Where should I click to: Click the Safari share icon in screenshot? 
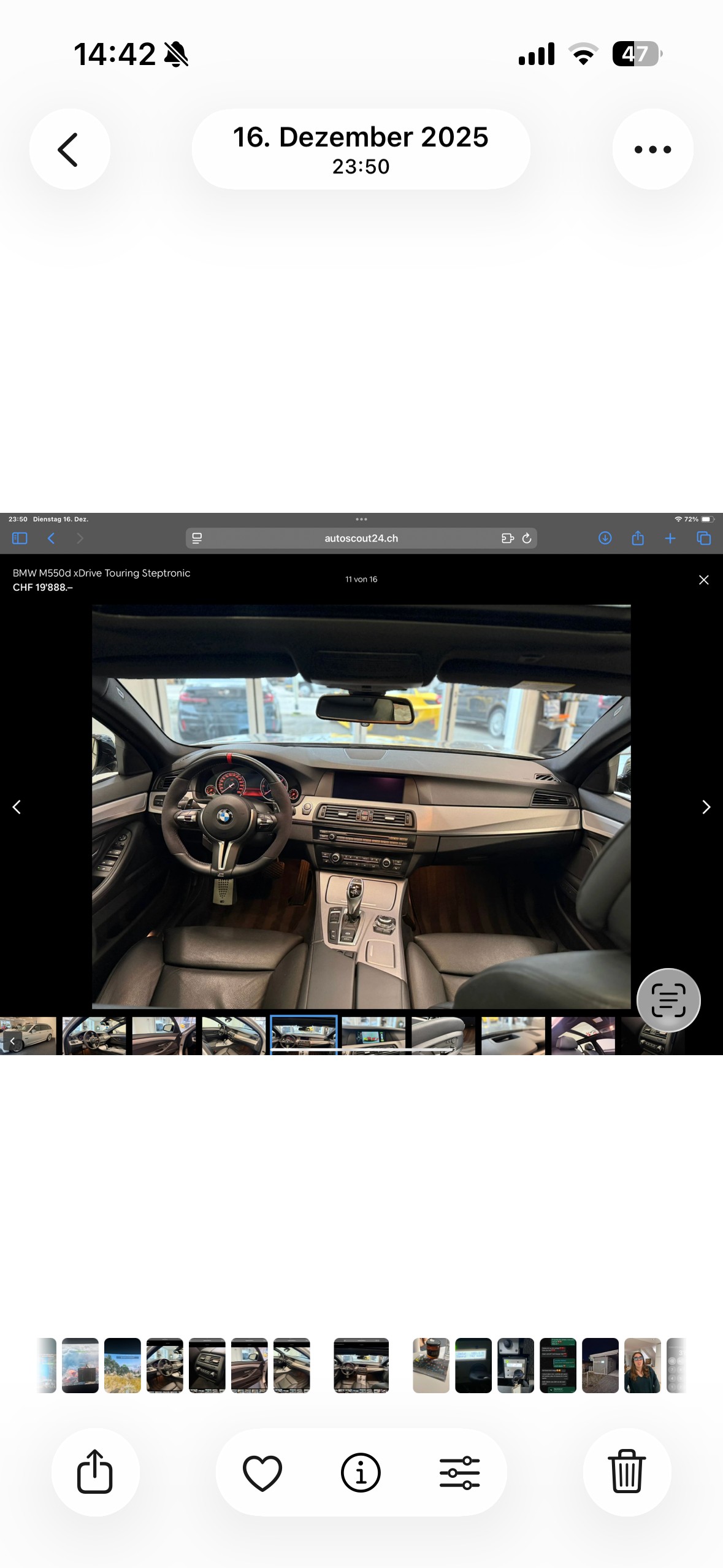point(638,538)
